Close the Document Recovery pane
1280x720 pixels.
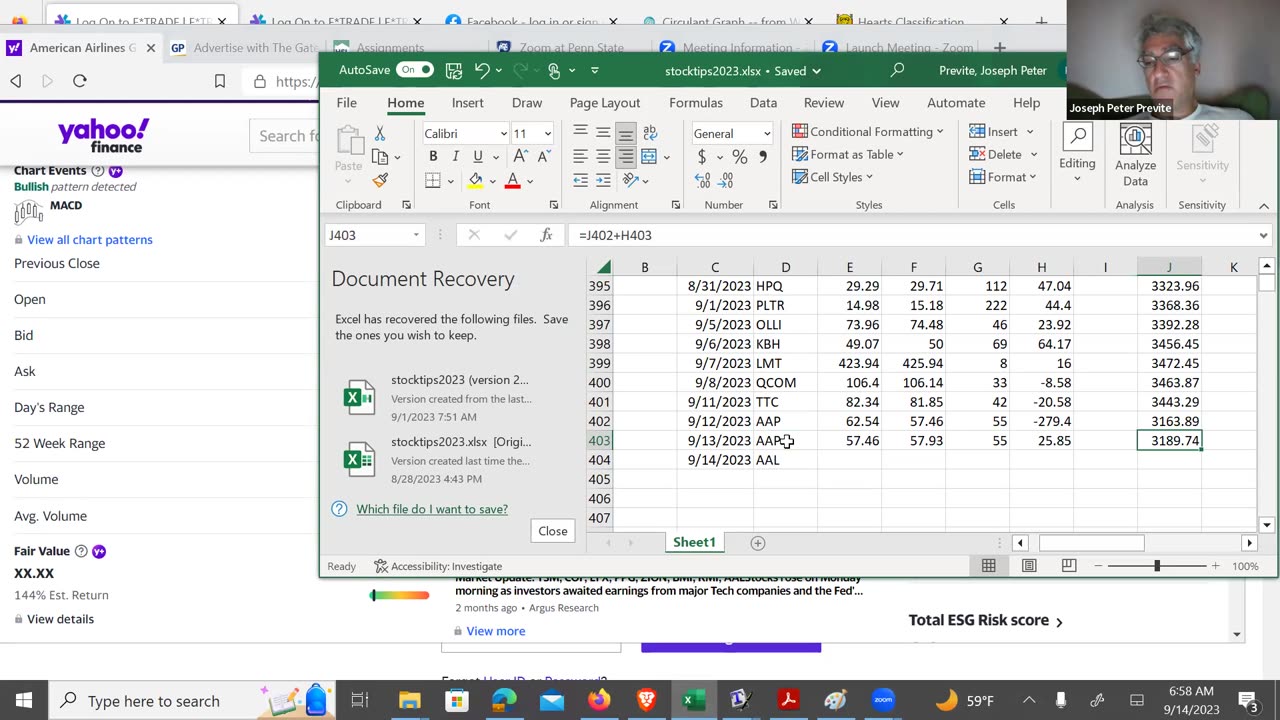click(x=553, y=531)
